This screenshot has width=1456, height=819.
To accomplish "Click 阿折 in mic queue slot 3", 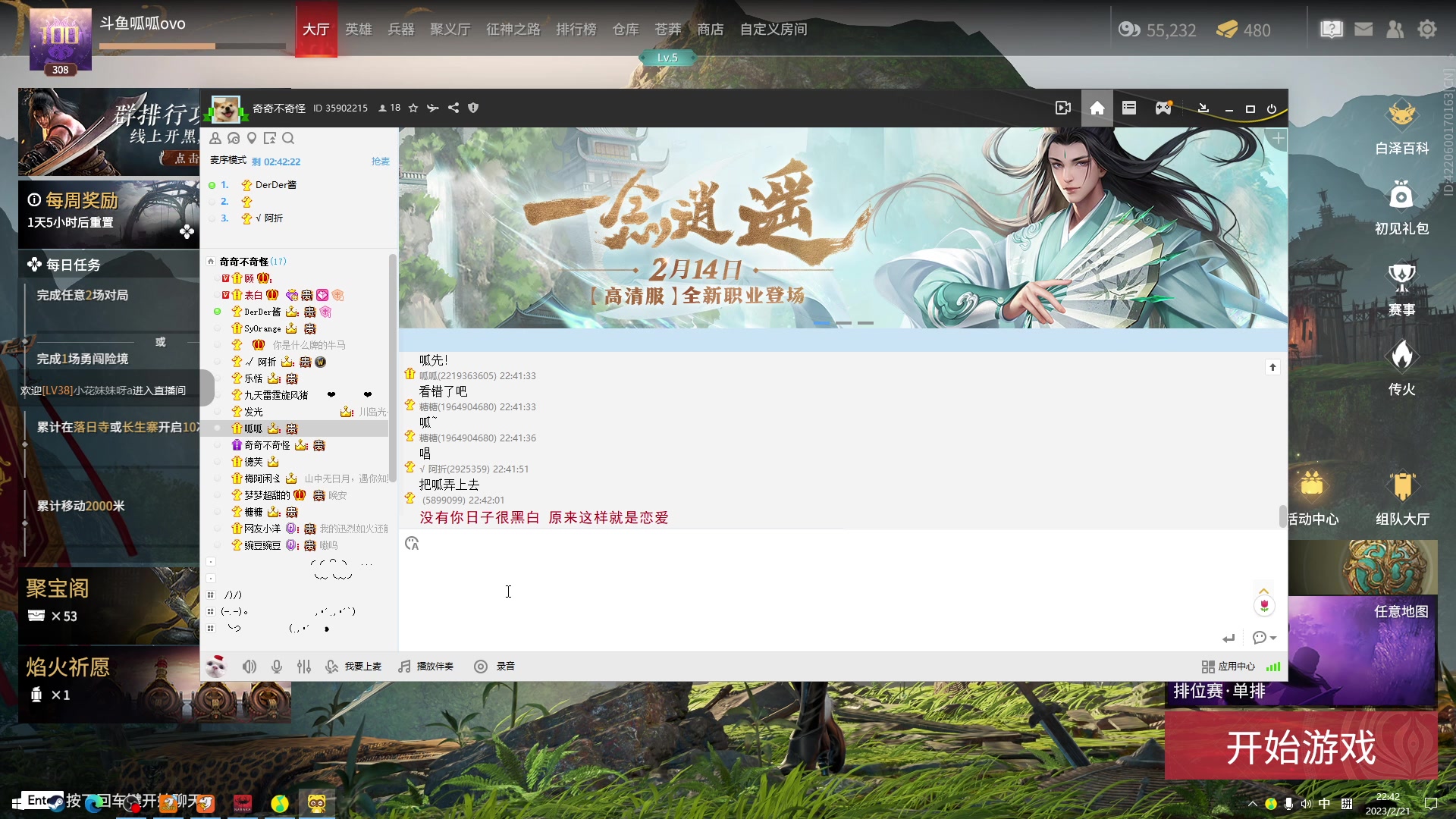I will point(269,218).
